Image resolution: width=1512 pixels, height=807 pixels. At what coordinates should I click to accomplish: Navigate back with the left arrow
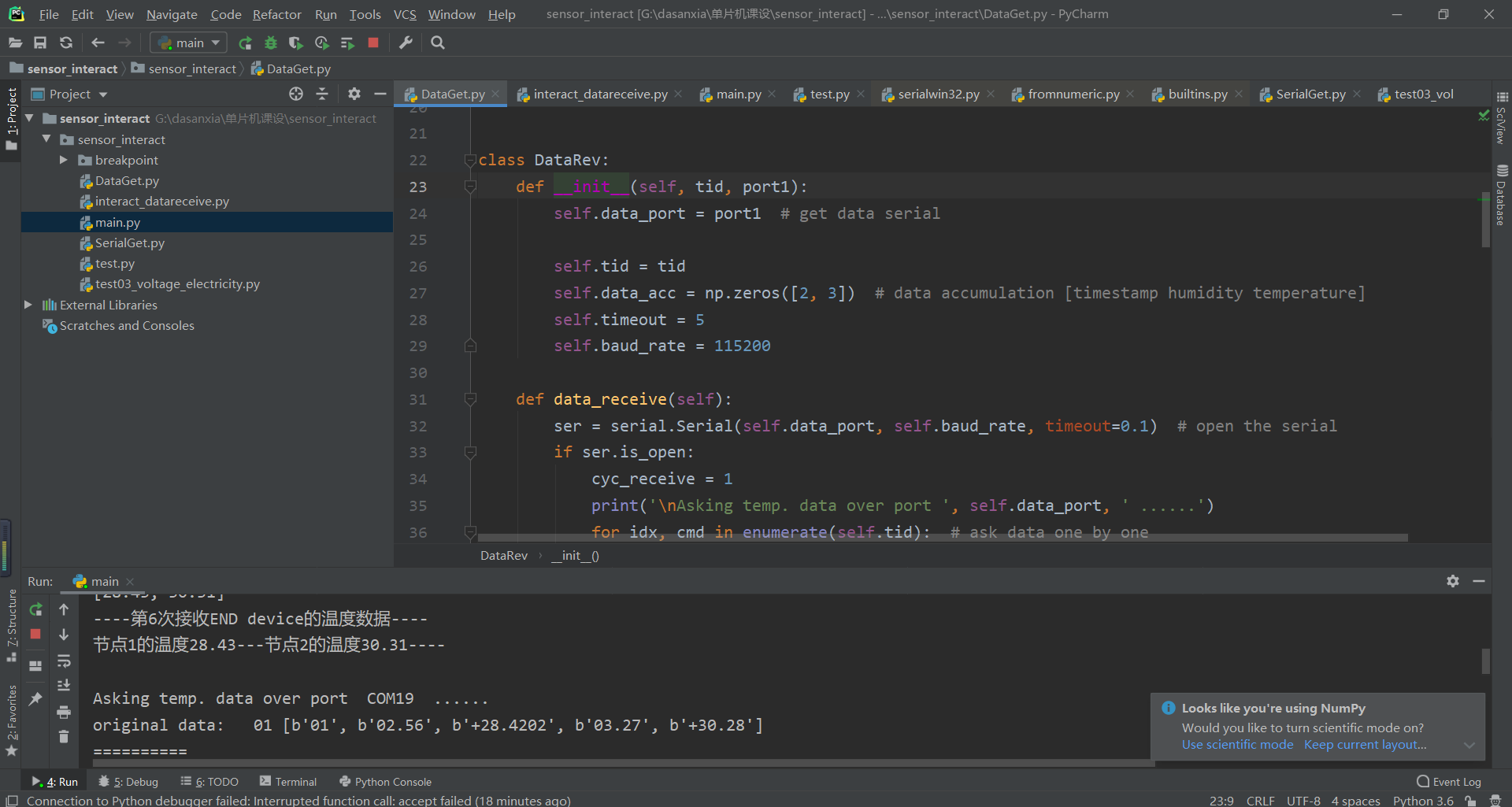[x=98, y=43]
